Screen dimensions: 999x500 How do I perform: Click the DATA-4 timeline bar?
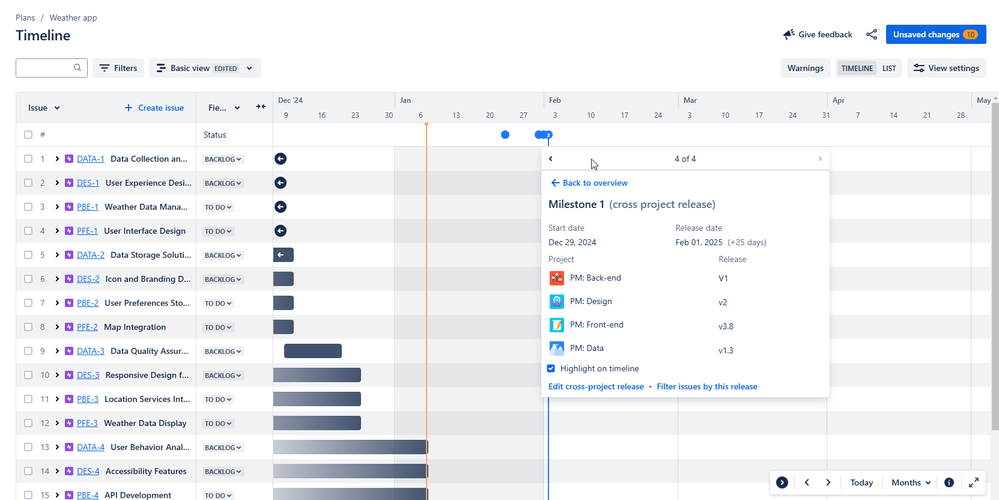pos(350,447)
